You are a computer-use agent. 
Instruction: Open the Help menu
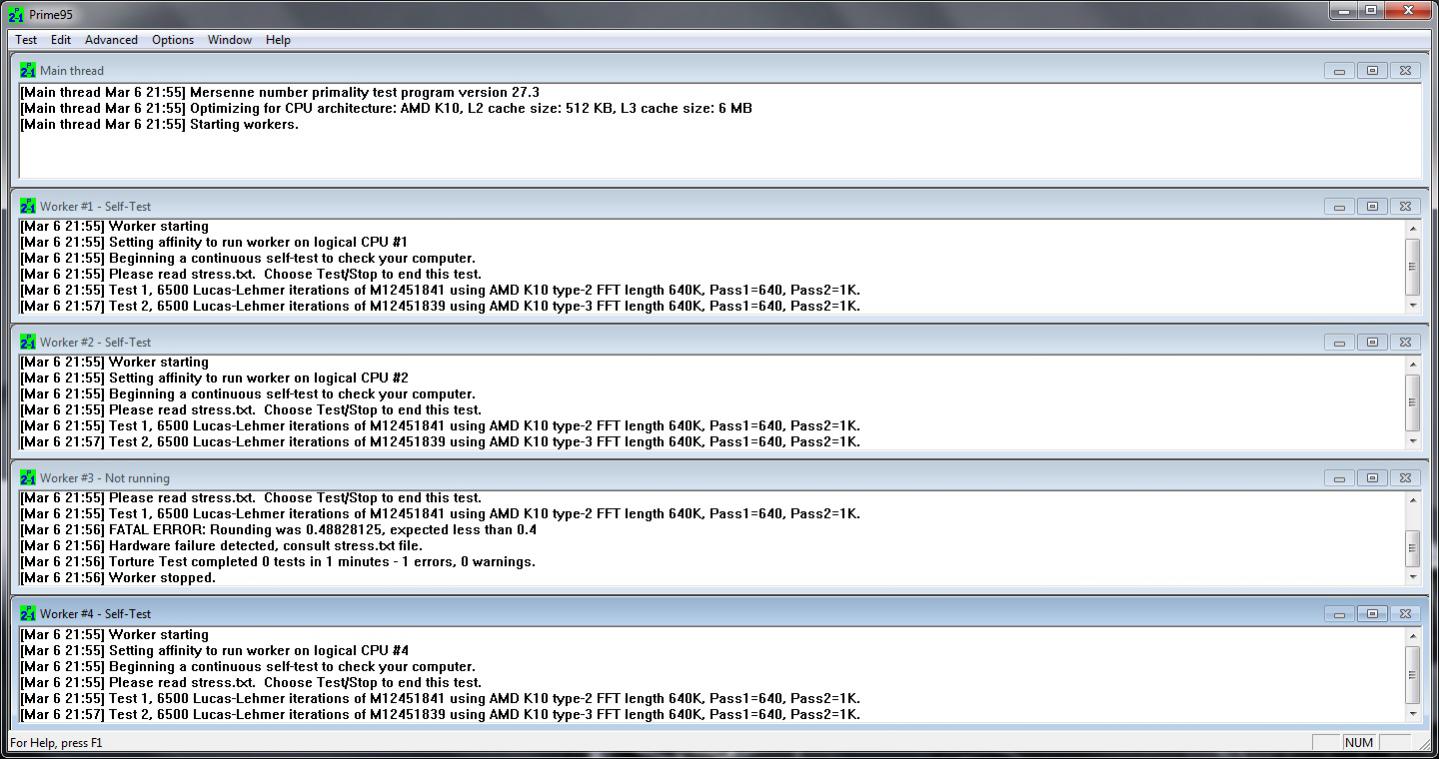coord(278,40)
